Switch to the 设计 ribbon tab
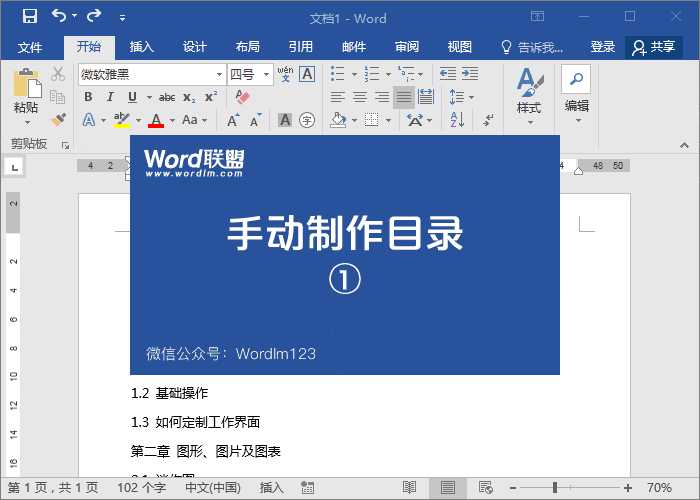The image size is (700, 500). point(195,47)
